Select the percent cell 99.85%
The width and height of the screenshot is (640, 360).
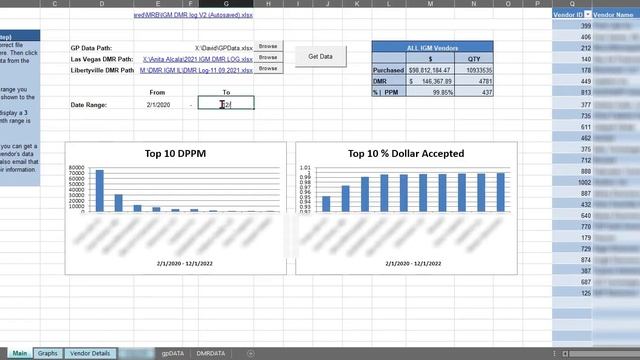pos(430,92)
